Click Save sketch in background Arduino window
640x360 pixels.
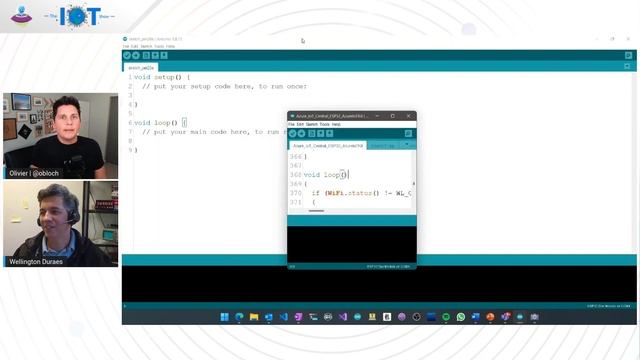164,56
